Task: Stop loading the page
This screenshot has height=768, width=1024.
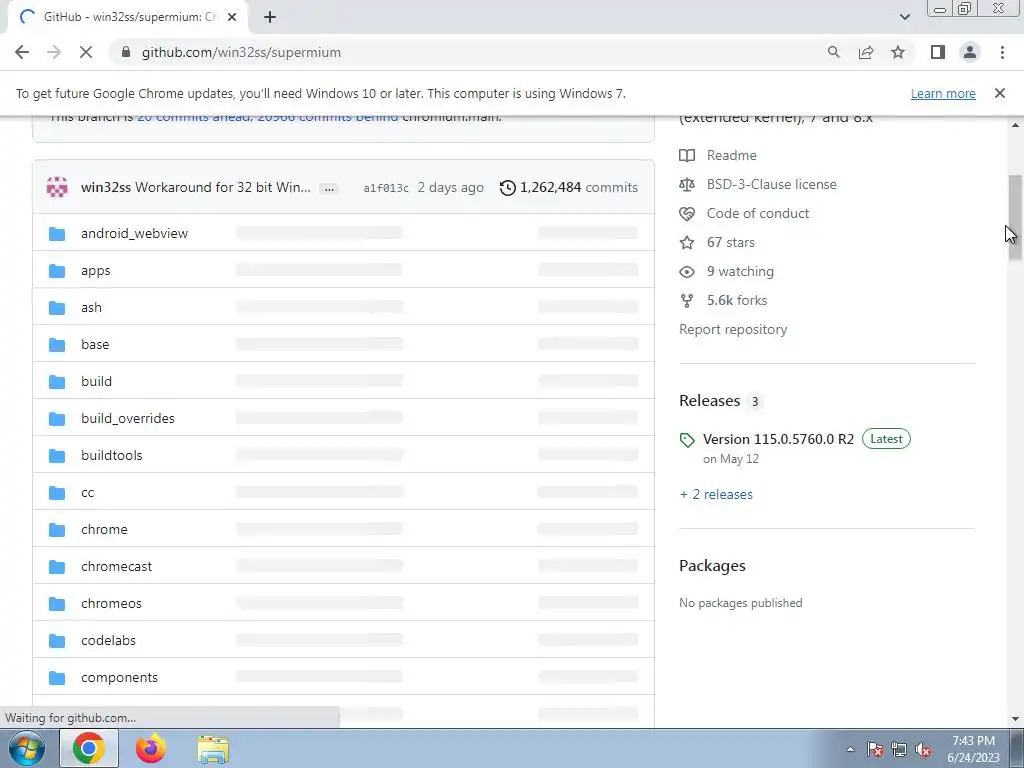Action: (x=86, y=52)
